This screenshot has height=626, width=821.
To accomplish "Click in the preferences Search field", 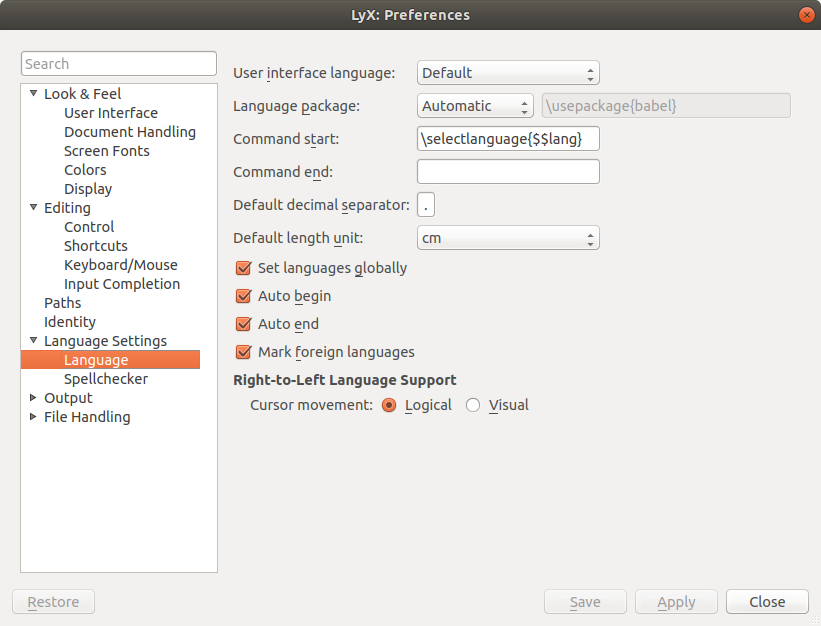I will [x=119, y=64].
